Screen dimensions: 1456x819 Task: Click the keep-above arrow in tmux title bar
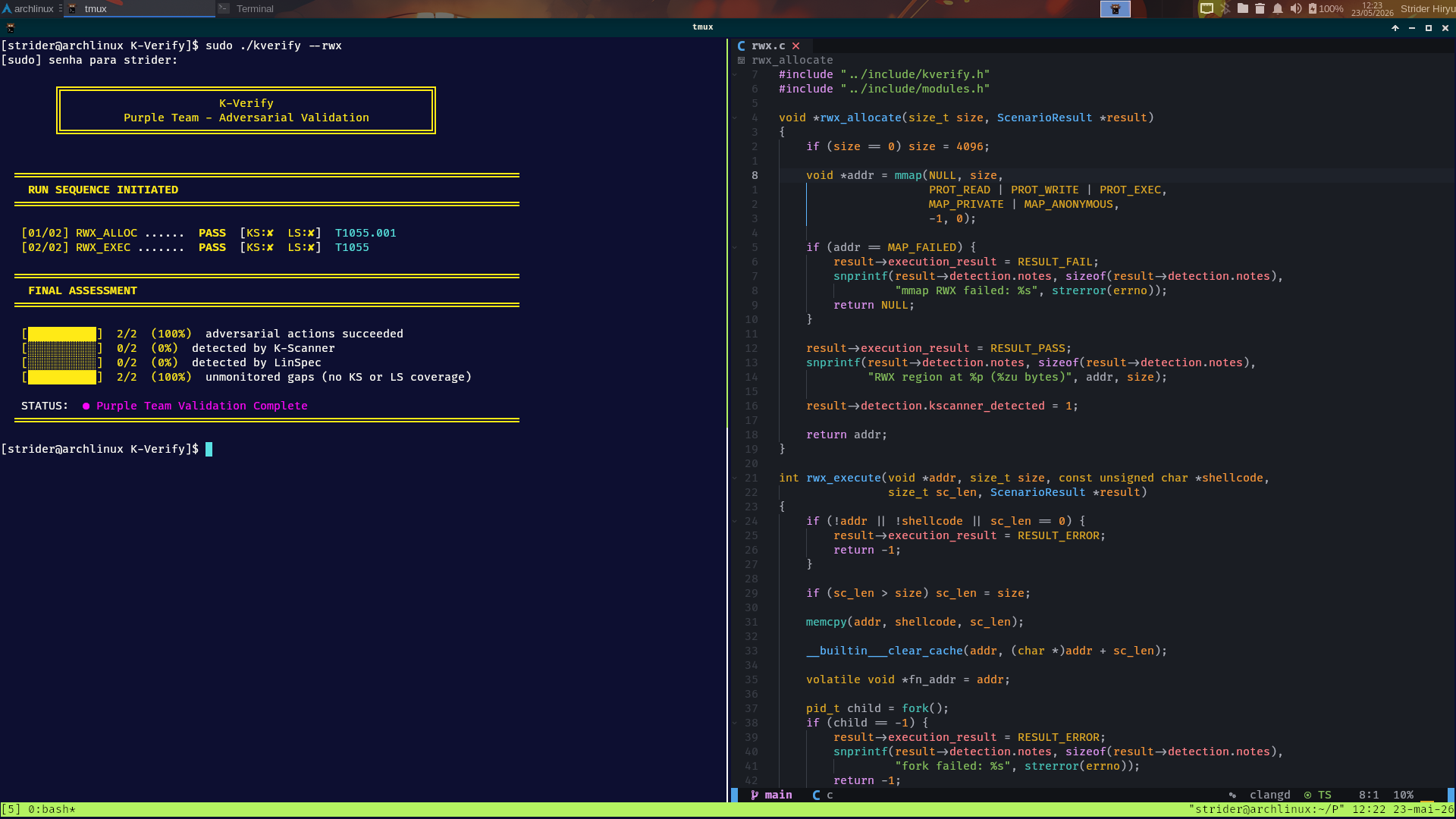[x=1395, y=27]
